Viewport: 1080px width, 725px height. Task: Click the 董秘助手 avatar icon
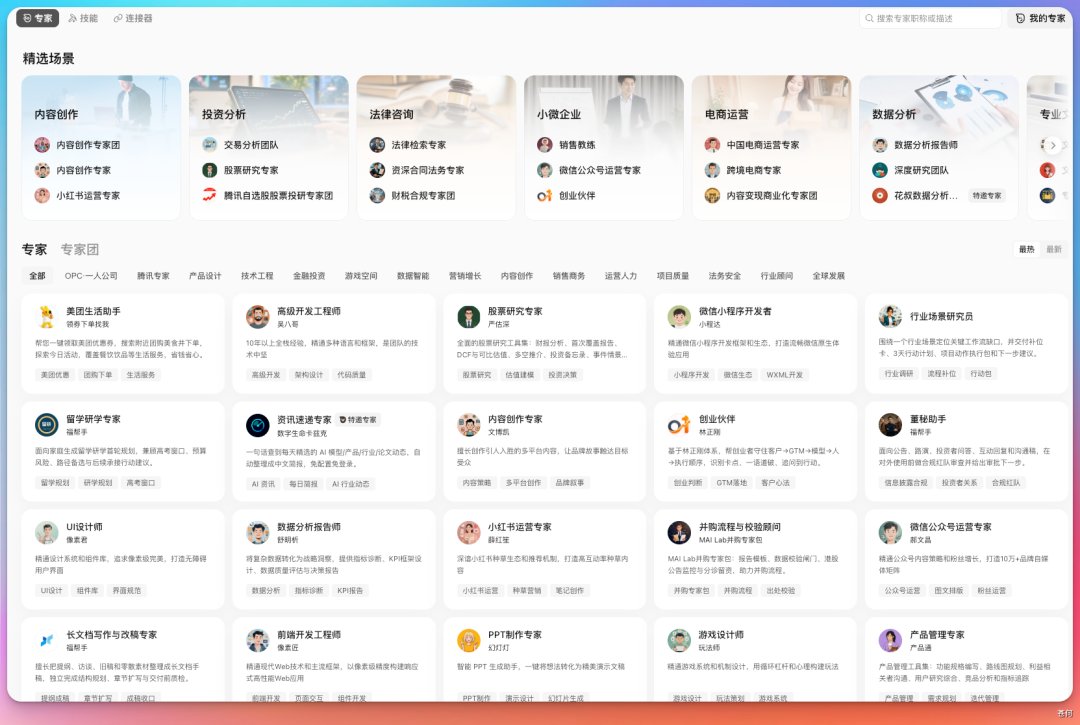tap(890, 425)
